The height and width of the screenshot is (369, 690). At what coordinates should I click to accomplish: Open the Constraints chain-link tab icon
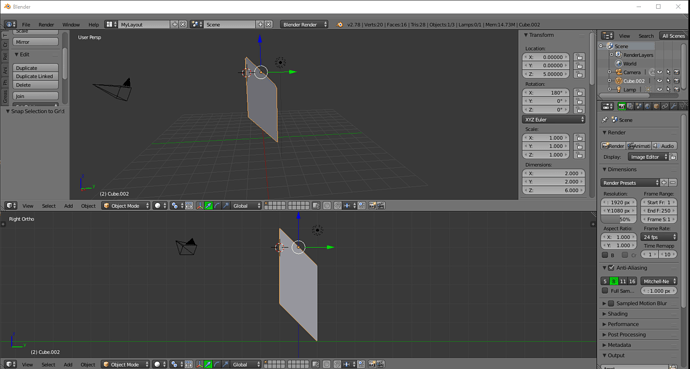(x=664, y=106)
